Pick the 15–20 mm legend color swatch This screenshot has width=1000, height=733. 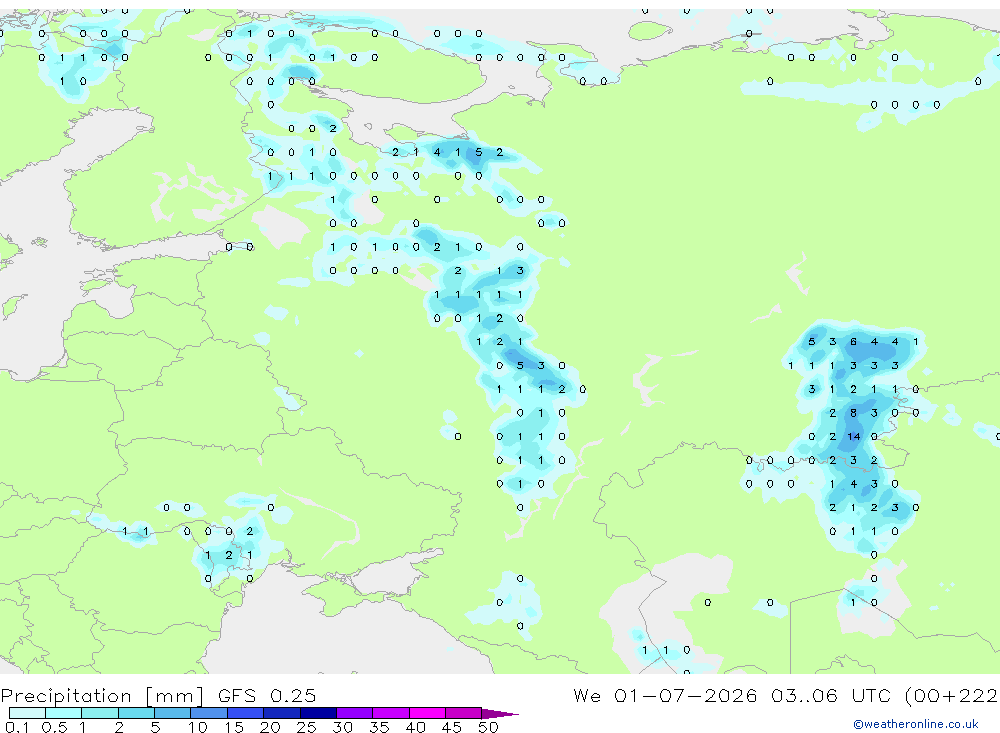[x=246, y=713]
